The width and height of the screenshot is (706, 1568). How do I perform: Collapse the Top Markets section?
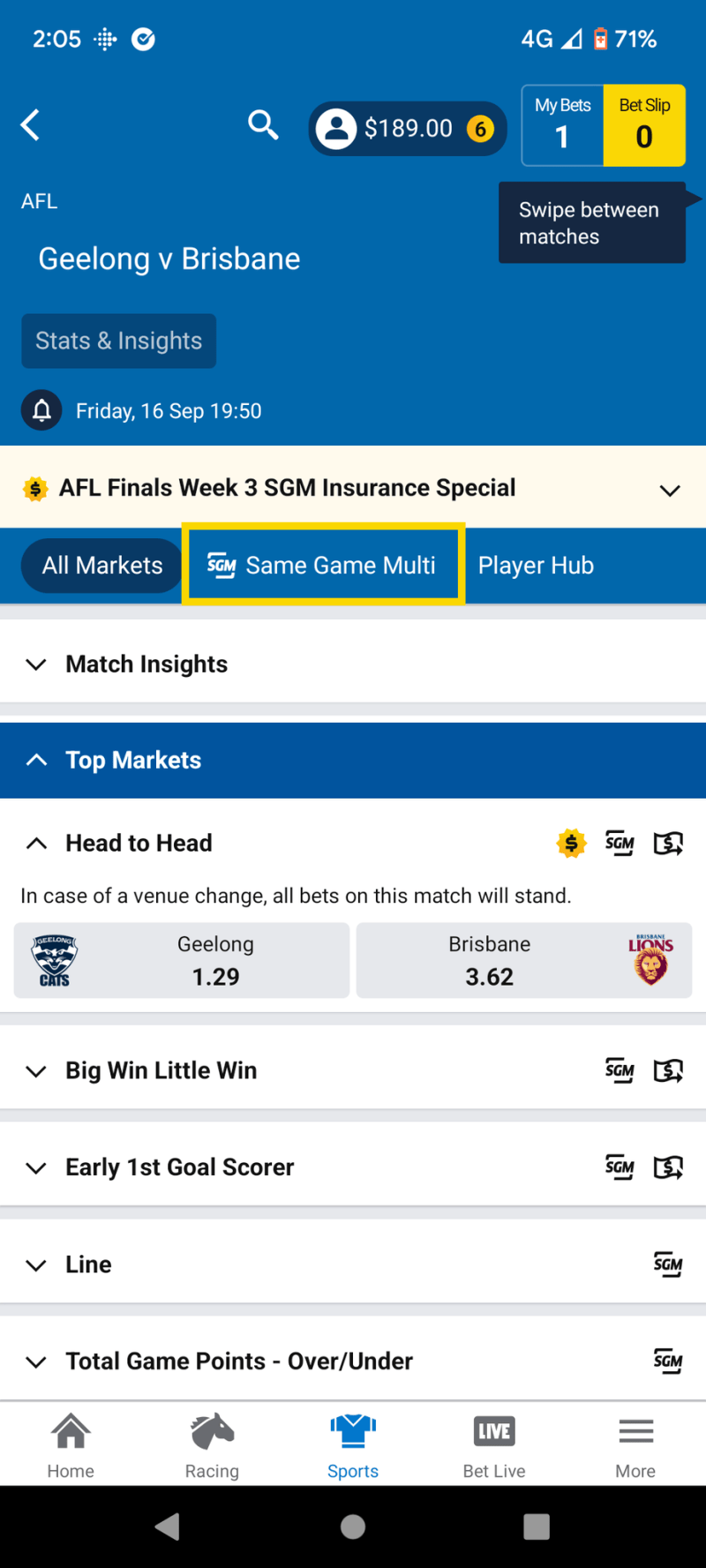pos(353,761)
